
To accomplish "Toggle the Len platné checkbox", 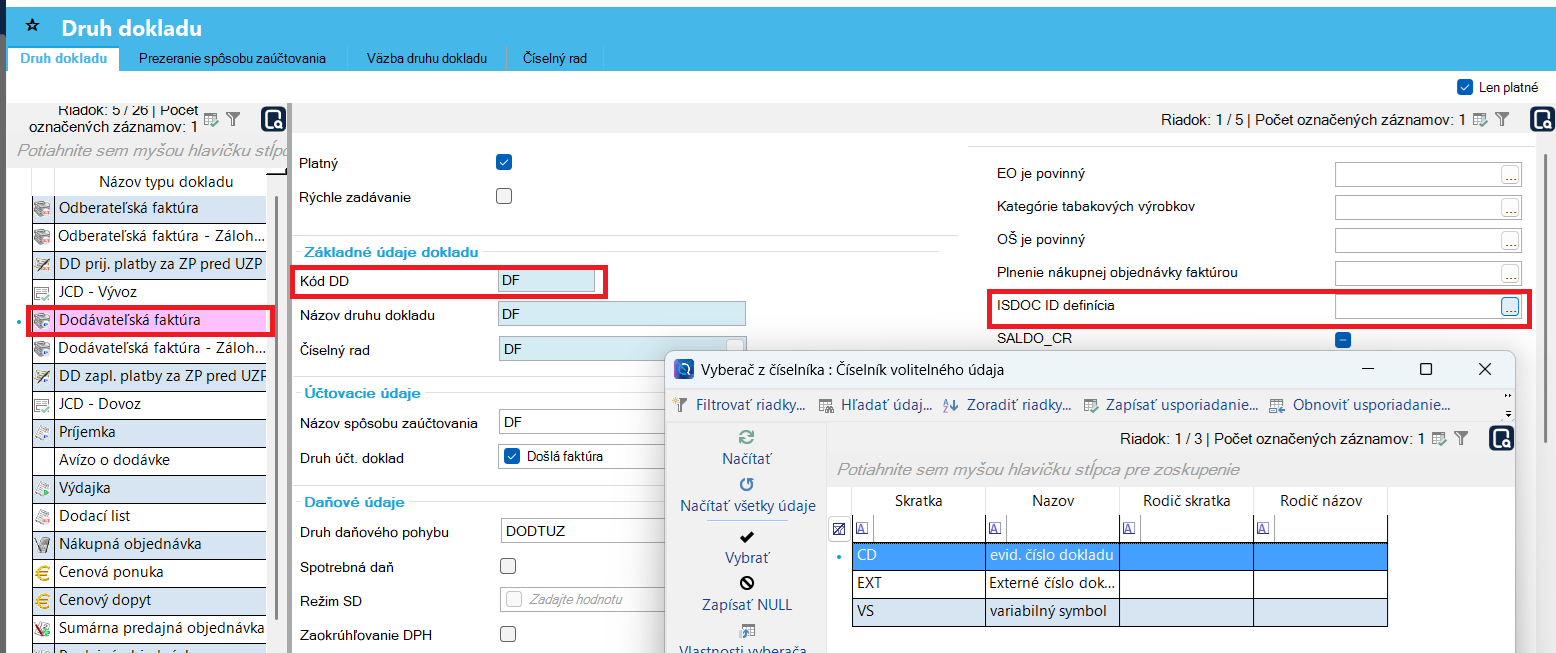I will point(1465,87).
